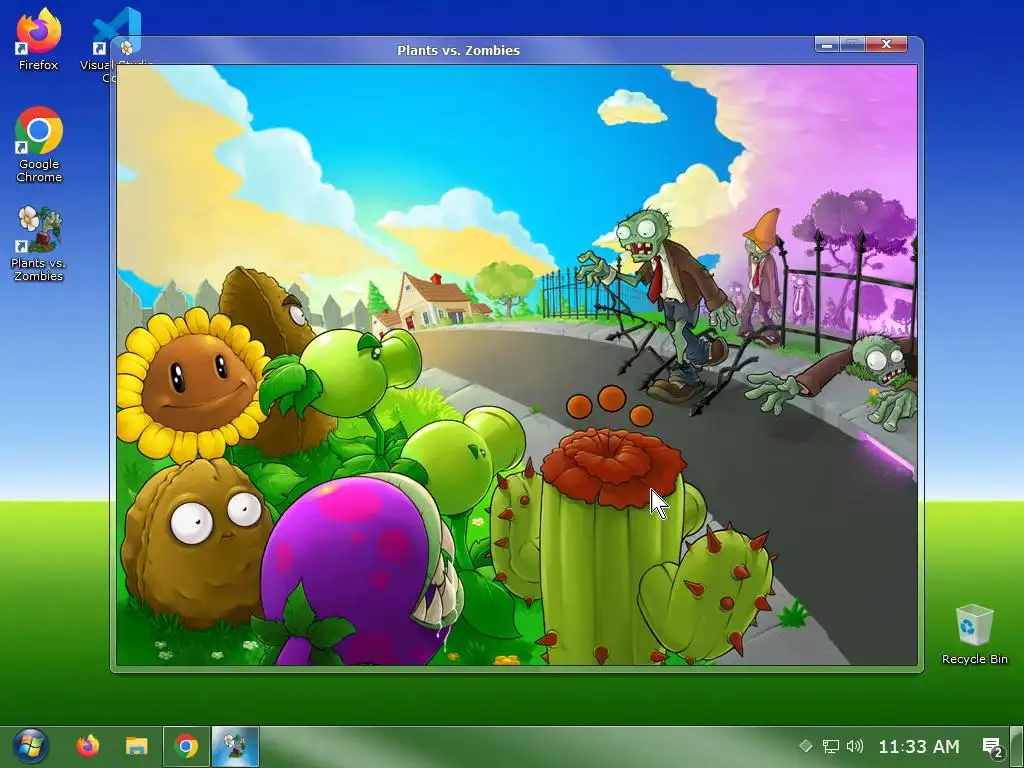Viewport: 1024px width, 768px height.
Task: Click the 11:33 AM clock
Action: tap(919, 746)
